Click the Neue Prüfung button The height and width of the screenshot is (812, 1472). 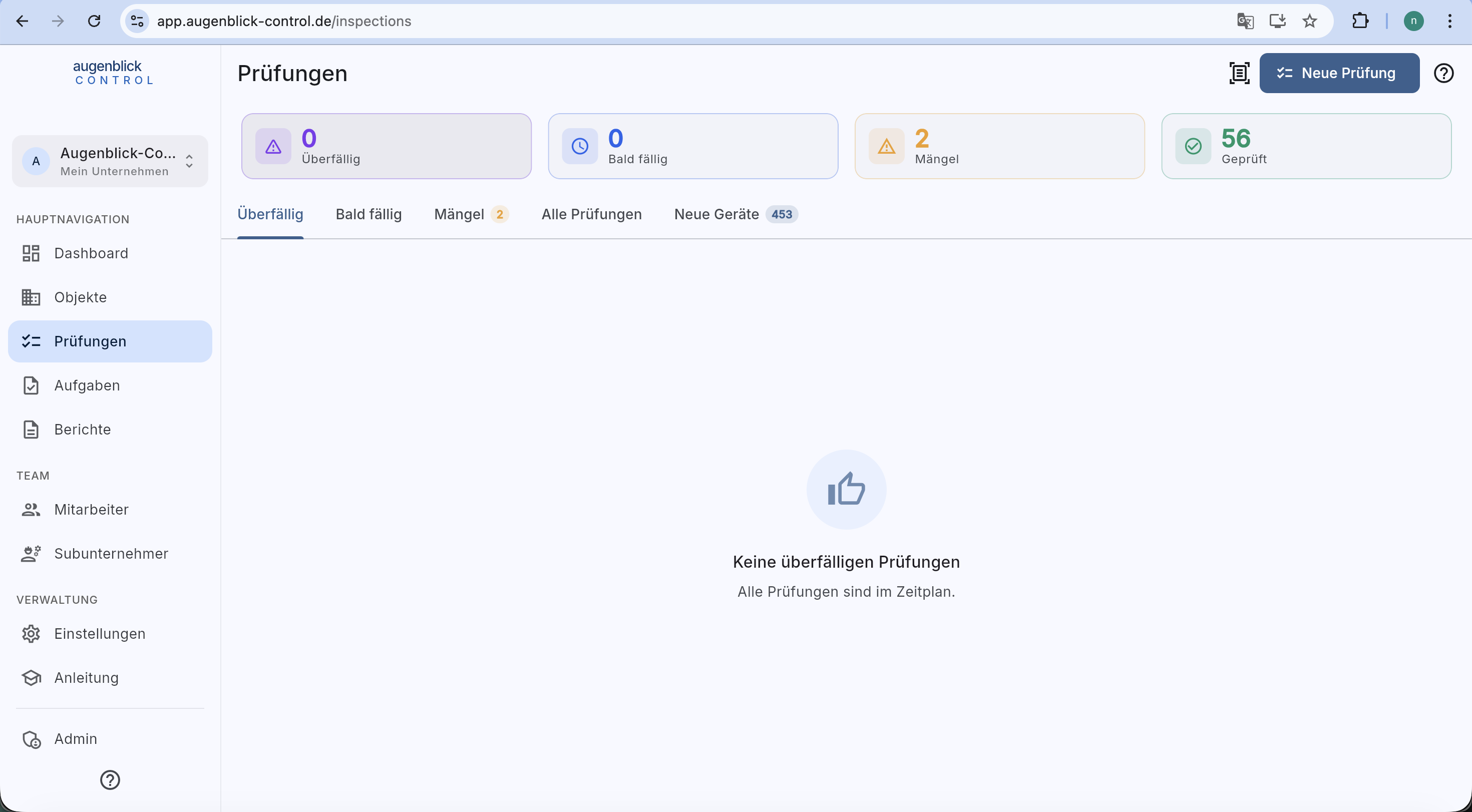tap(1339, 73)
